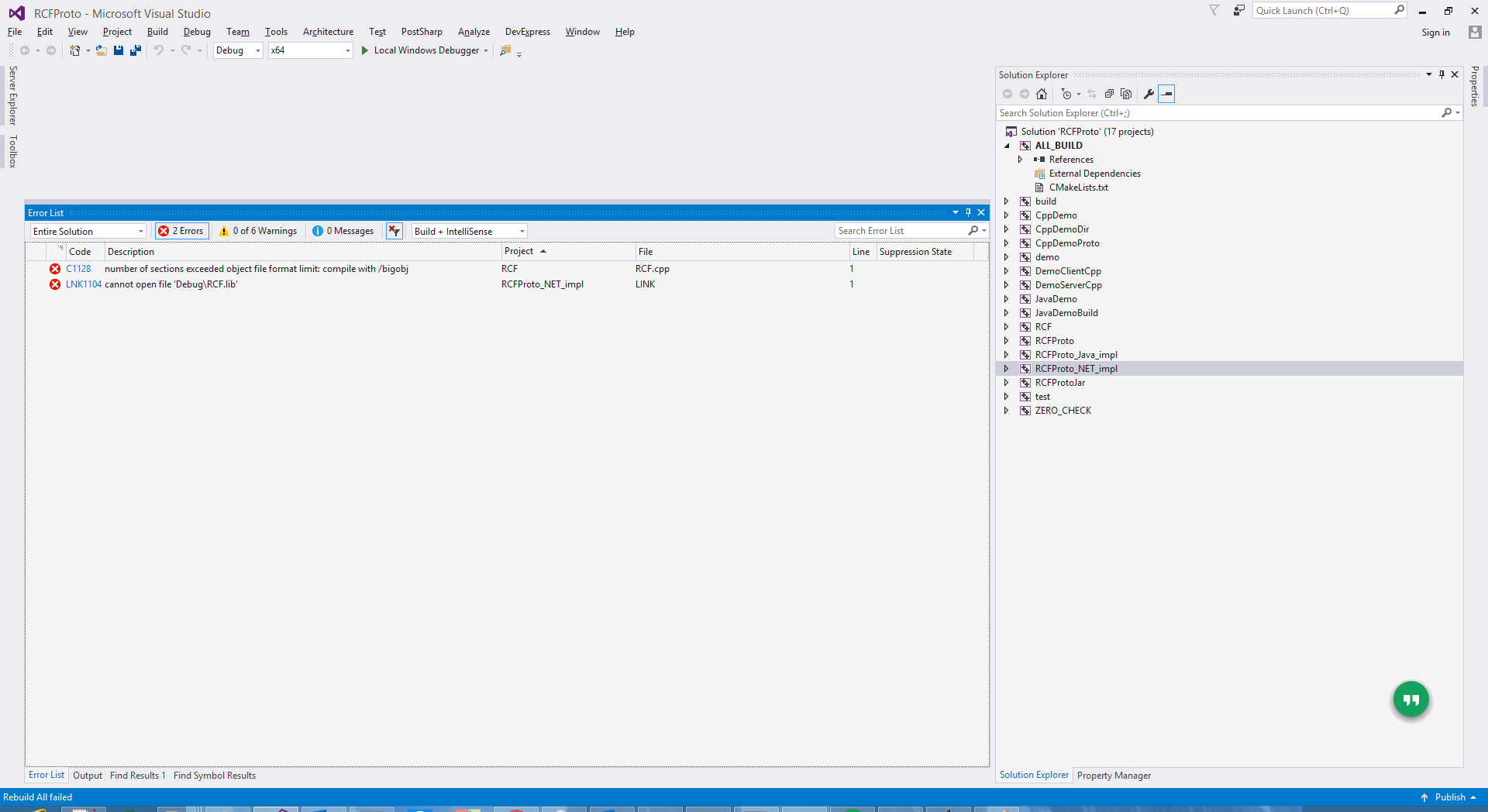Toggle Preview Selected Items button
The width and height of the screenshot is (1488, 812).
click(1166, 94)
